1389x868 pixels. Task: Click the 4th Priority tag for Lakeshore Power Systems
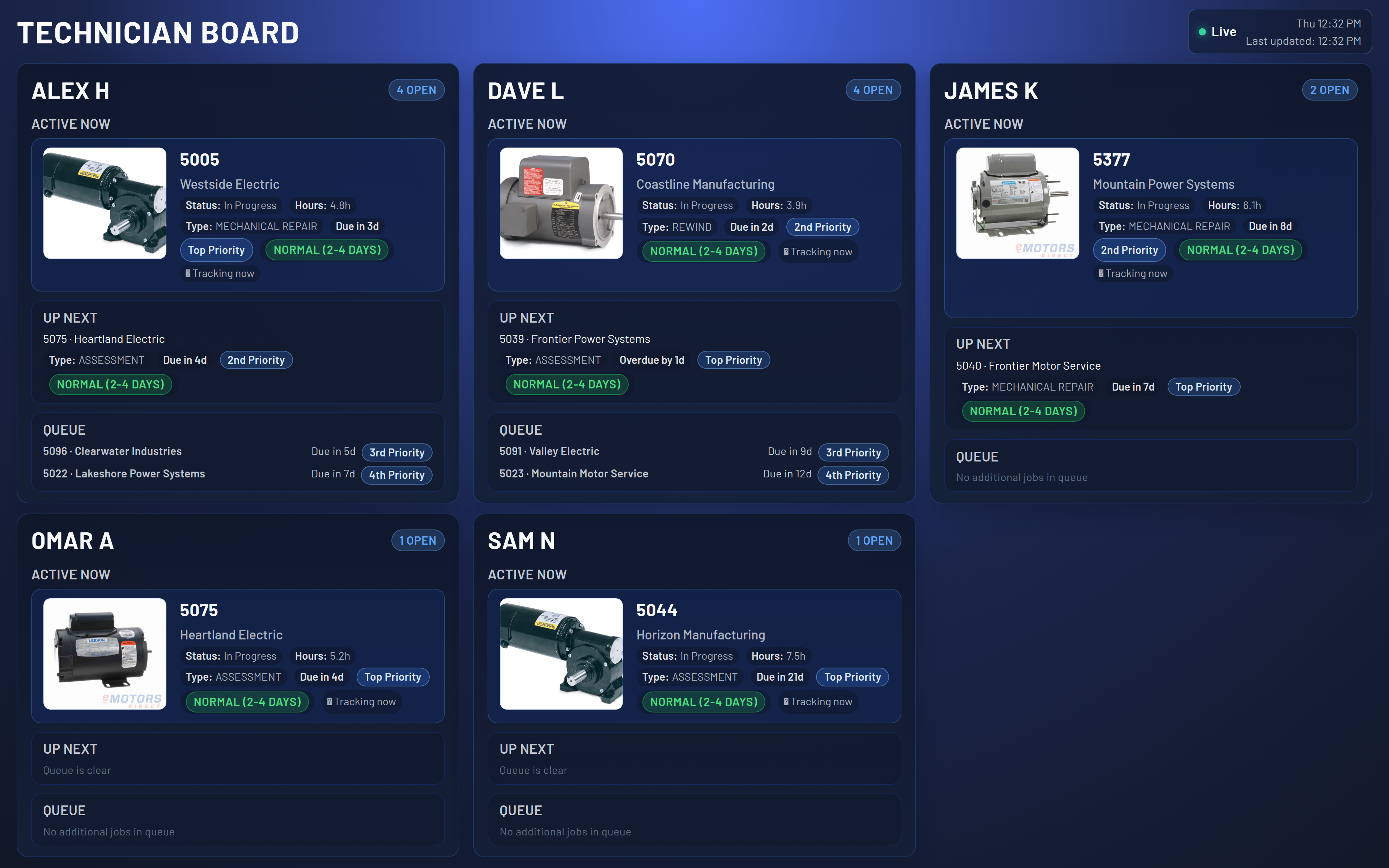click(396, 475)
